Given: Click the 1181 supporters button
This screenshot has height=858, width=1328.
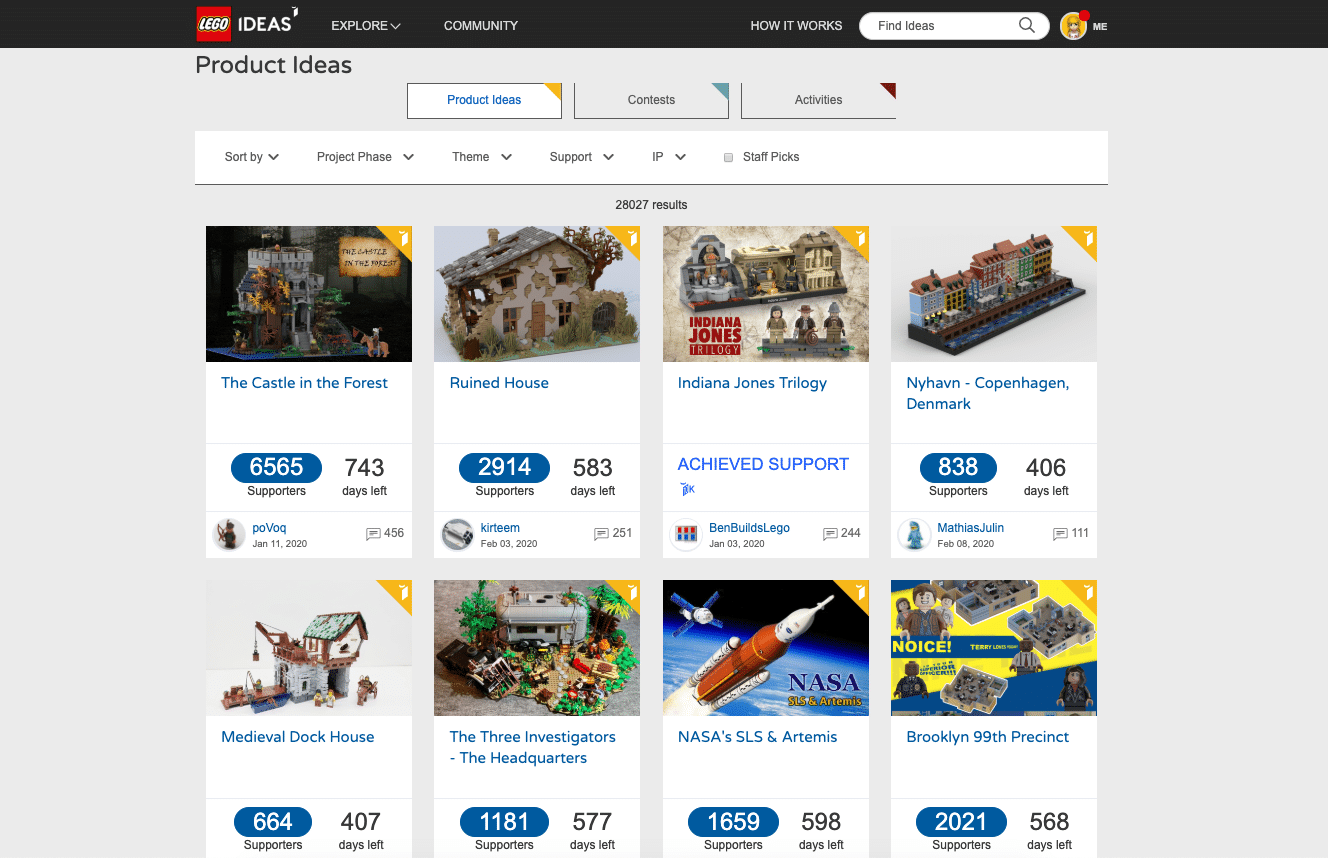Looking at the screenshot, I should pos(504,822).
